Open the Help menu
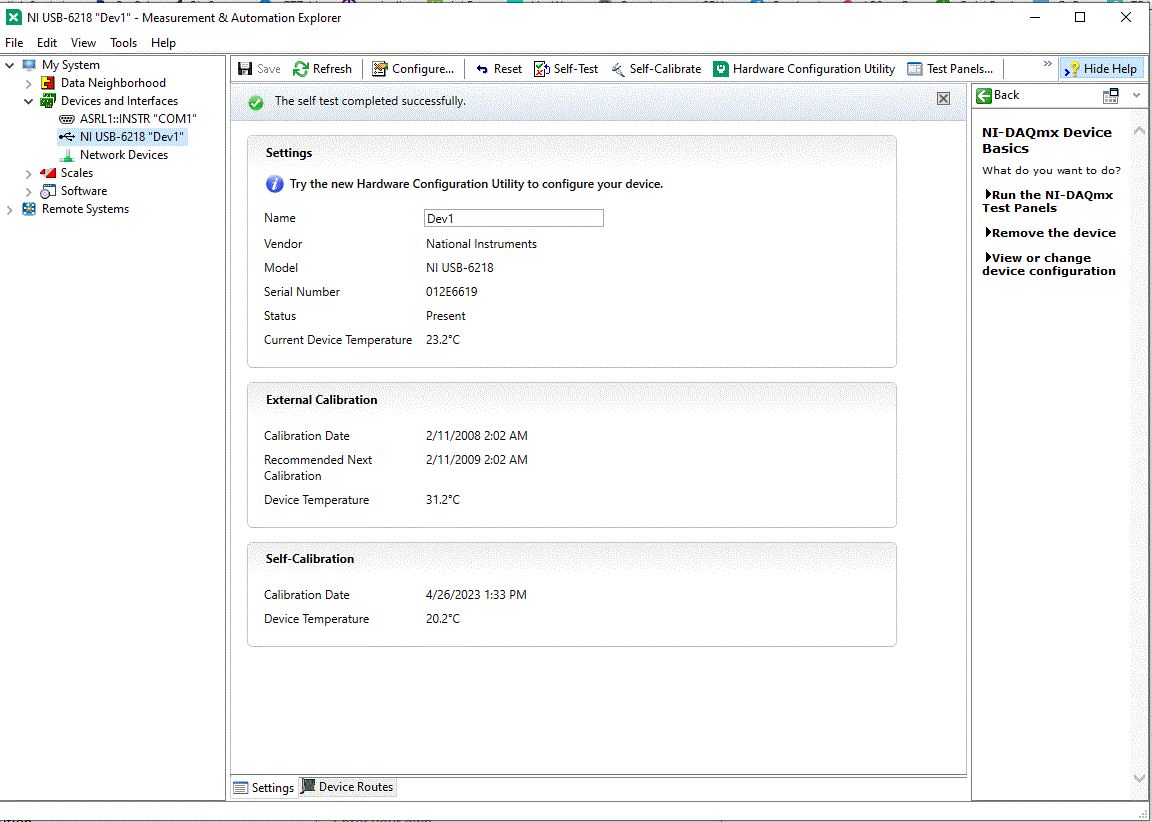1152x822 pixels. [x=163, y=43]
